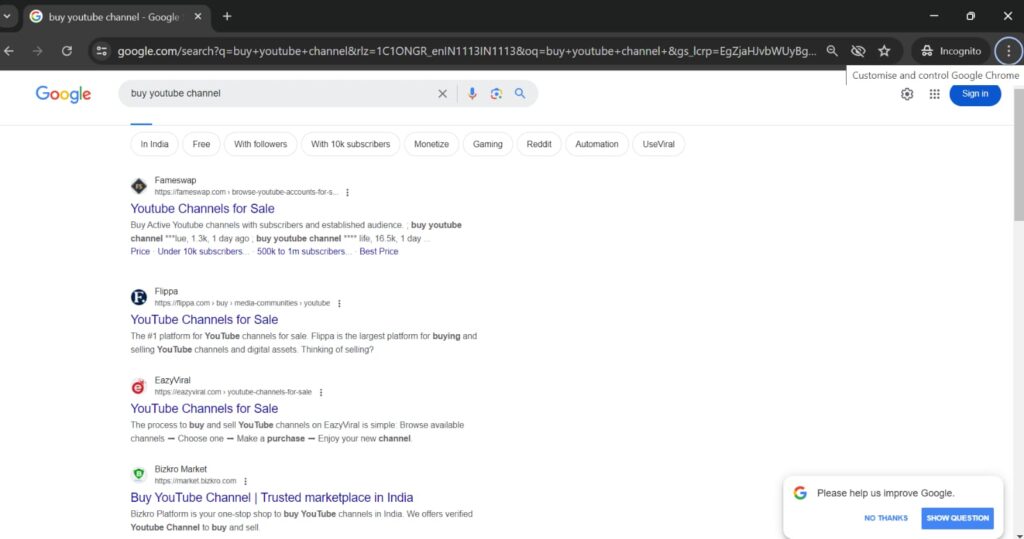Image resolution: width=1024 pixels, height=539 pixels.
Task: Select the 'Free' filter chip
Action: click(x=201, y=144)
